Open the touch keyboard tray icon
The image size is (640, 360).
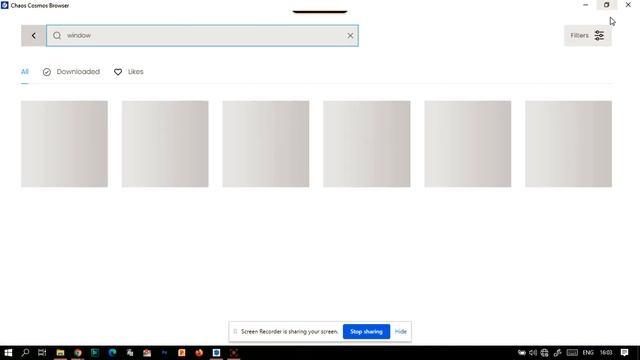tap(572, 353)
